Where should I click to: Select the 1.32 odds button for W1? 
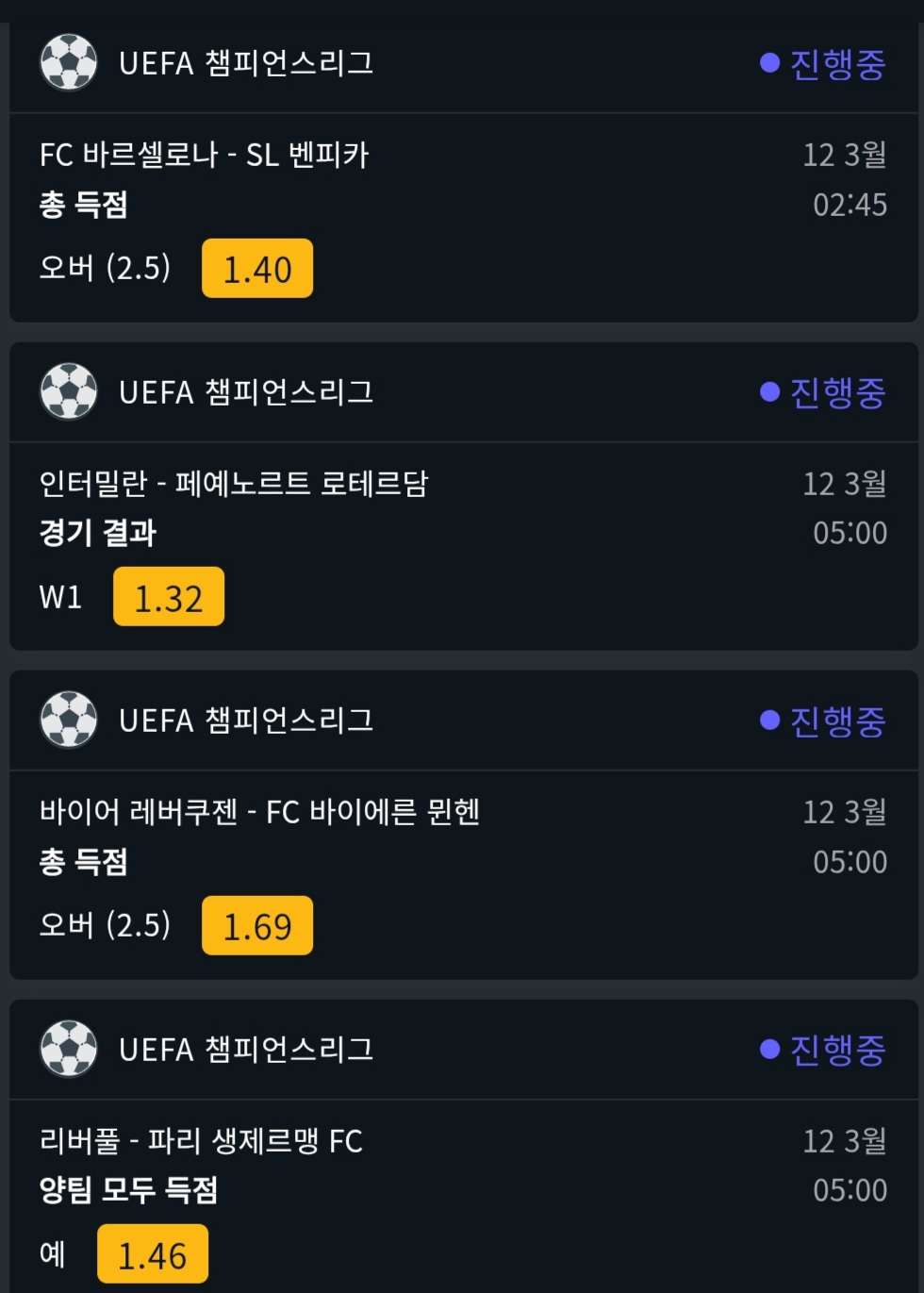coord(169,597)
